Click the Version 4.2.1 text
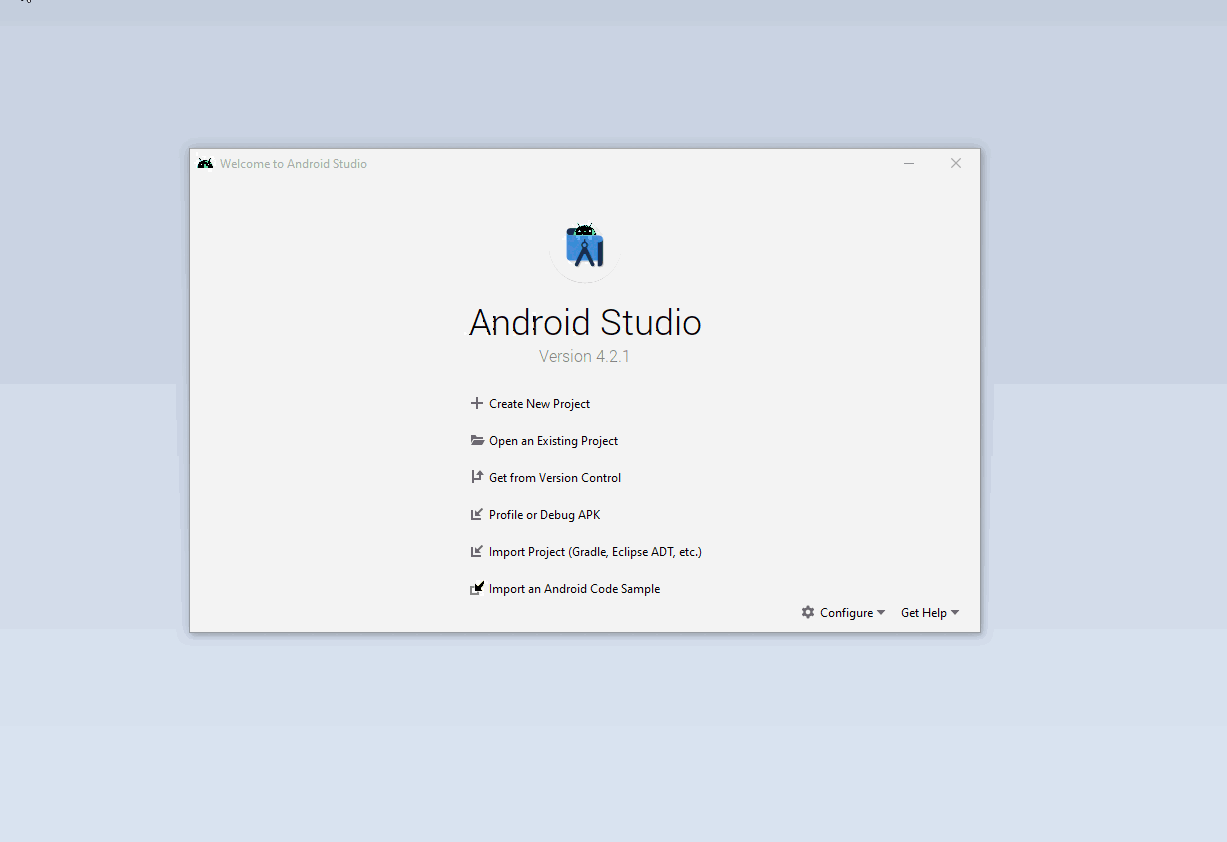The image size is (1227, 842). point(584,357)
